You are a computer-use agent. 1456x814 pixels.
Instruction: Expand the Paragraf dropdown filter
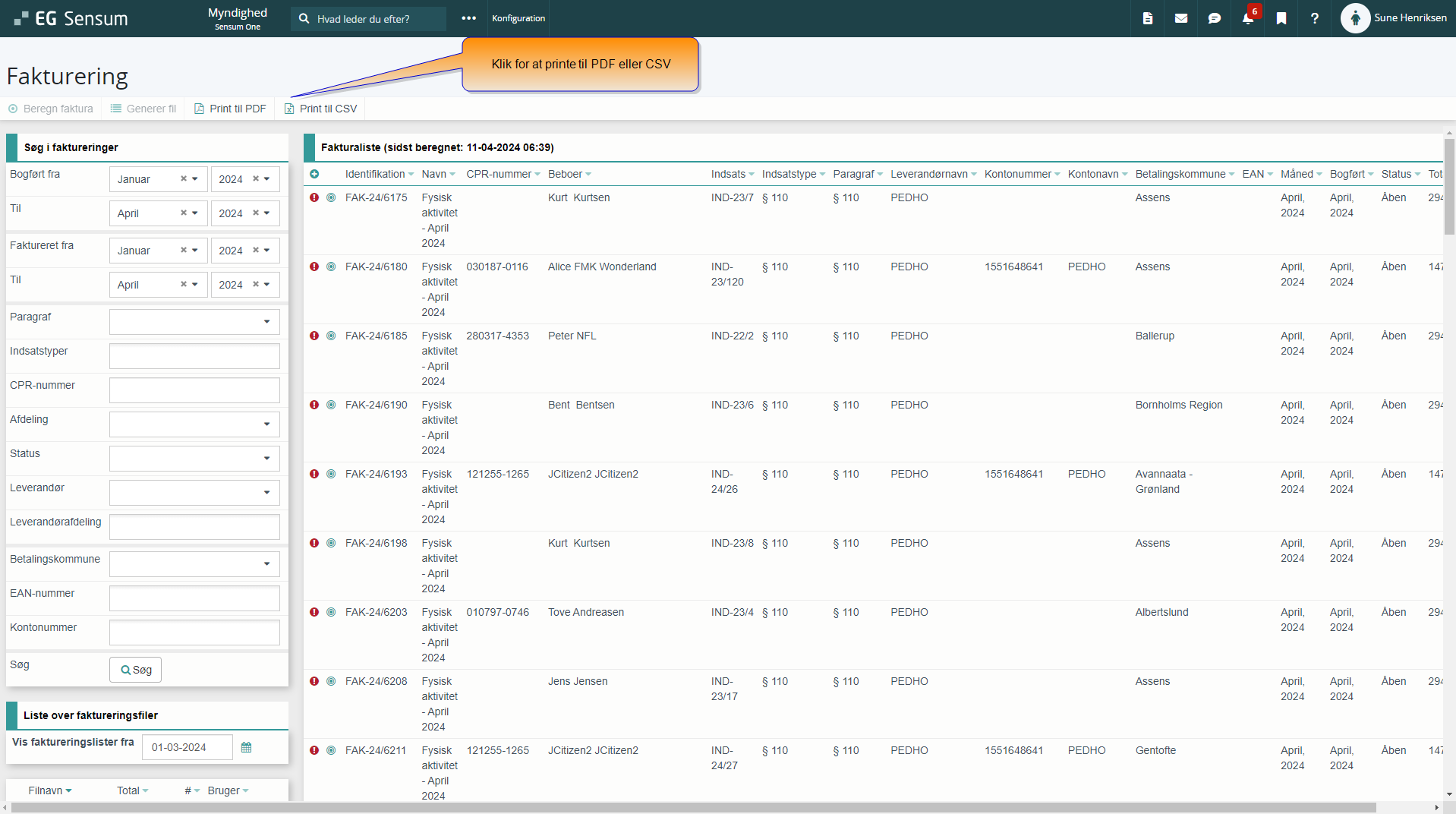(194, 322)
